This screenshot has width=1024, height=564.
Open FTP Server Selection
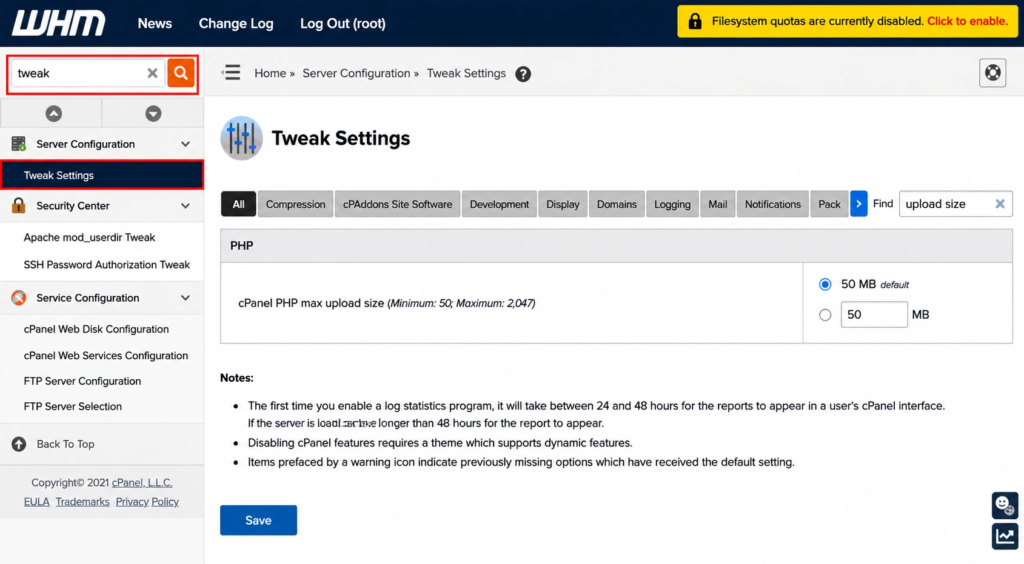point(72,407)
